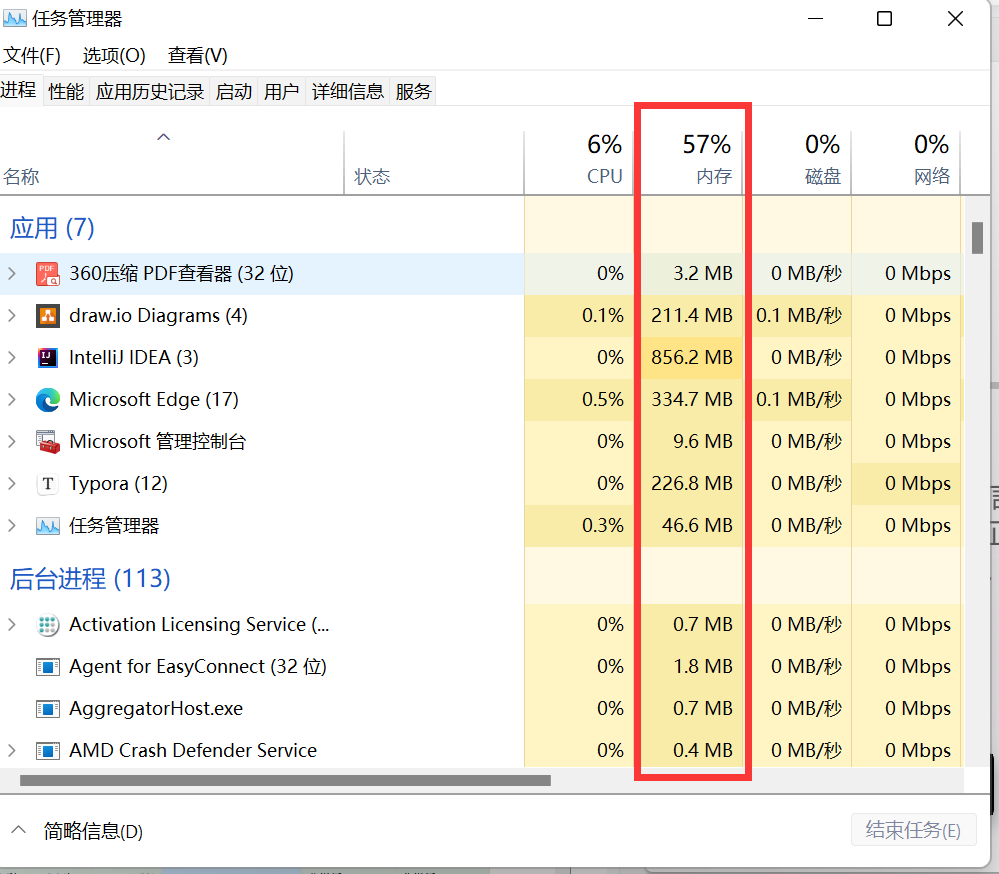
Task: Expand the 任务管理器 process row
Action: [x=11, y=526]
